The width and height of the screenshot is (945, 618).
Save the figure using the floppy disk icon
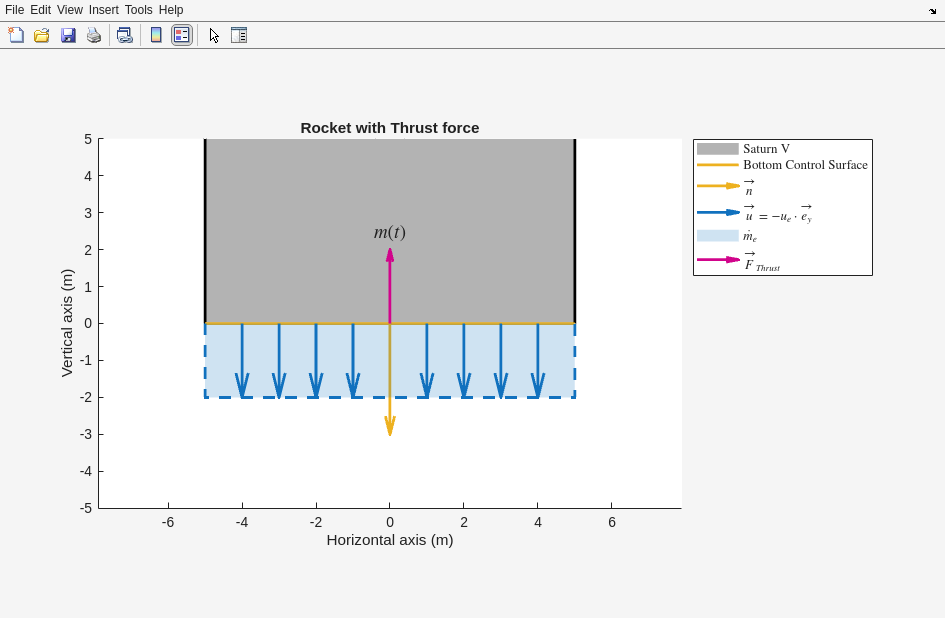(68, 35)
